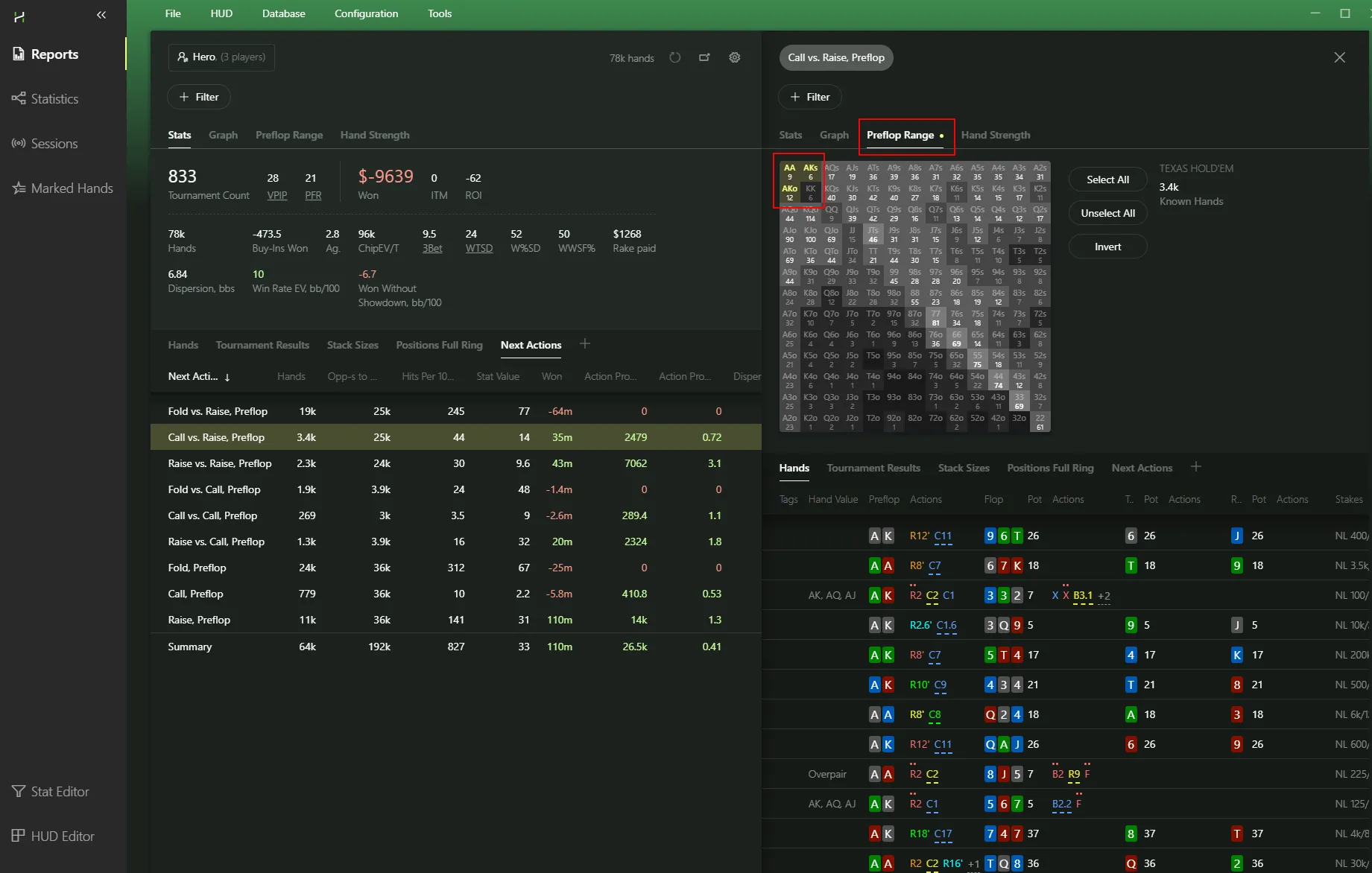1372x873 pixels.
Task: Switch to the Hand Strength tab in right panel
Action: (x=995, y=135)
